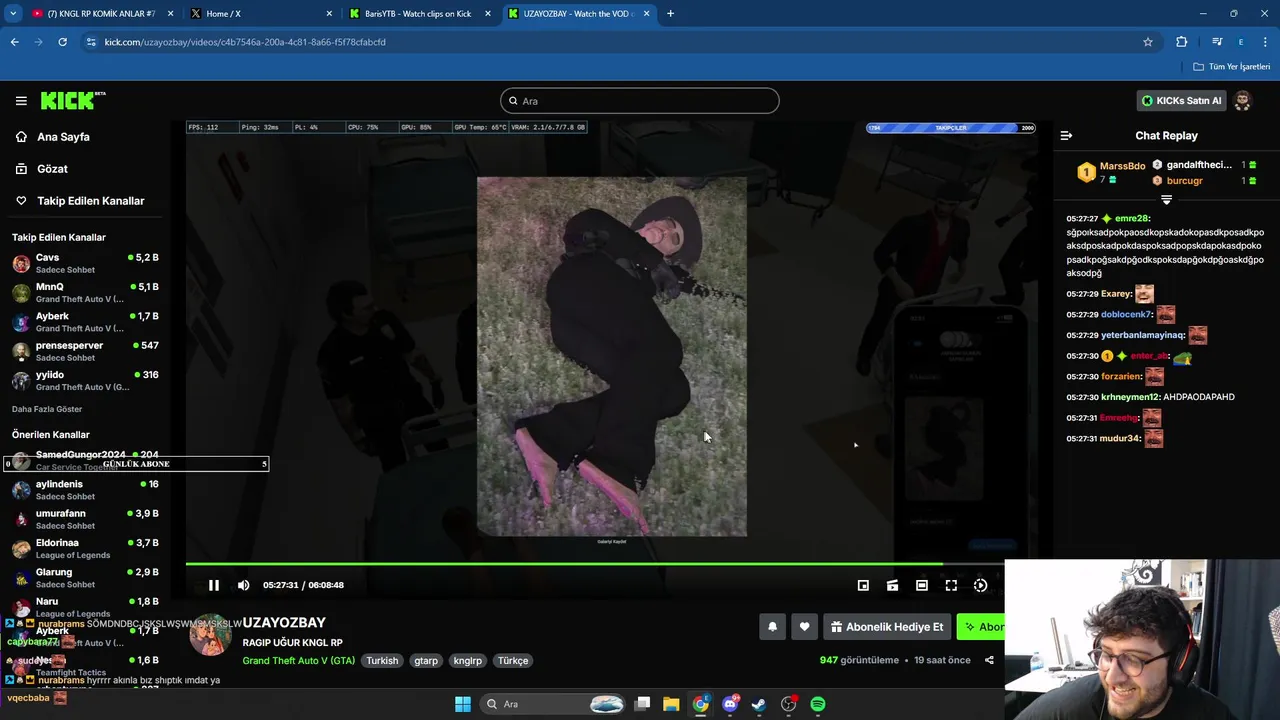Open playback speed settings

[980, 585]
